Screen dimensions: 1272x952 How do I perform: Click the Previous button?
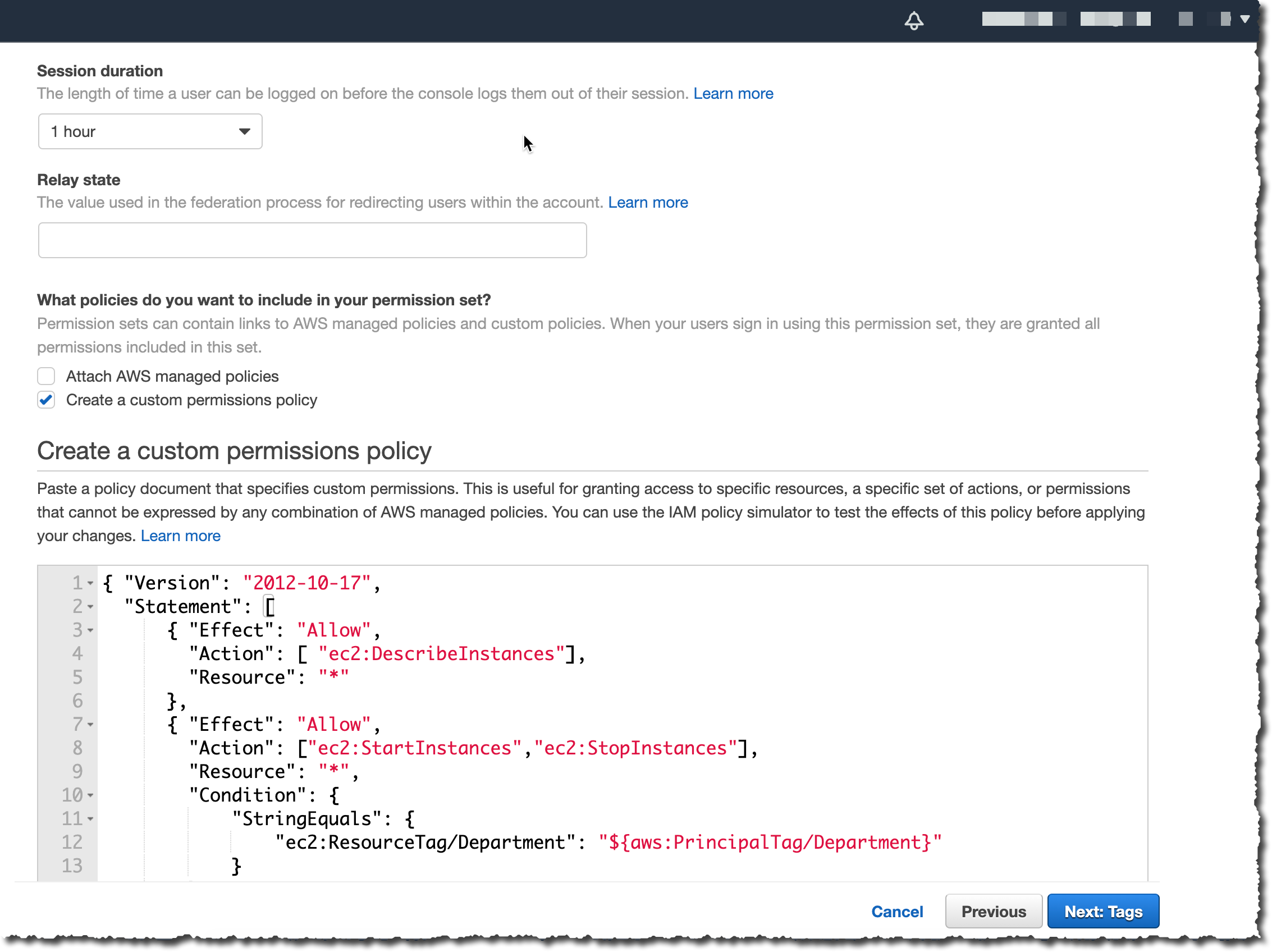tap(993, 912)
